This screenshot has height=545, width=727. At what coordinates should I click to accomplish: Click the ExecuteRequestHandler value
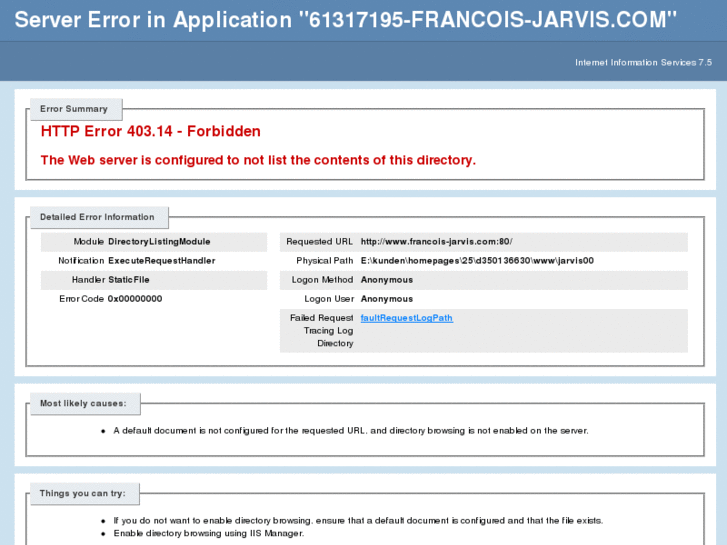(161, 261)
